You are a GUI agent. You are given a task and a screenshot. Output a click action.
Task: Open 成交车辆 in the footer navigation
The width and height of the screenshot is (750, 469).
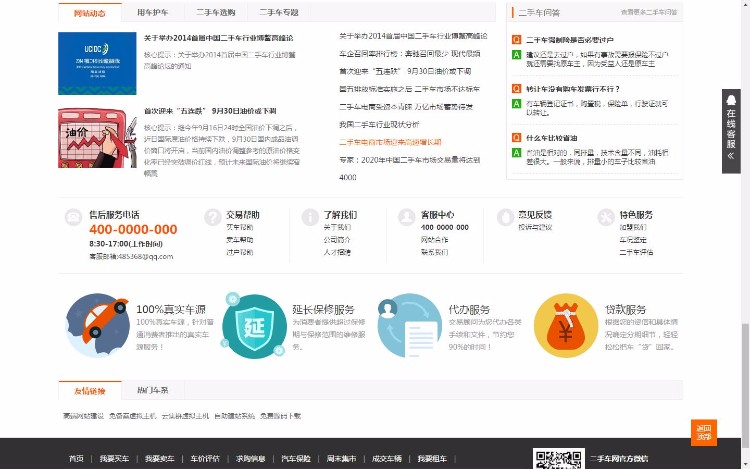[x=386, y=458]
